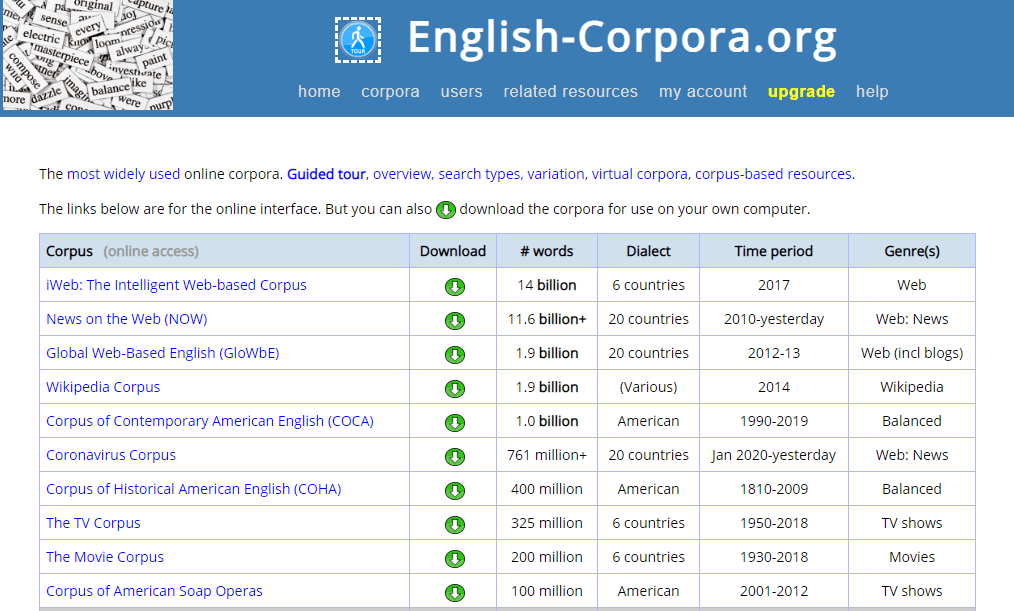This screenshot has width=1014, height=611.
Task: Click the GloWbE row download icon
Action: pyautogui.click(x=455, y=354)
